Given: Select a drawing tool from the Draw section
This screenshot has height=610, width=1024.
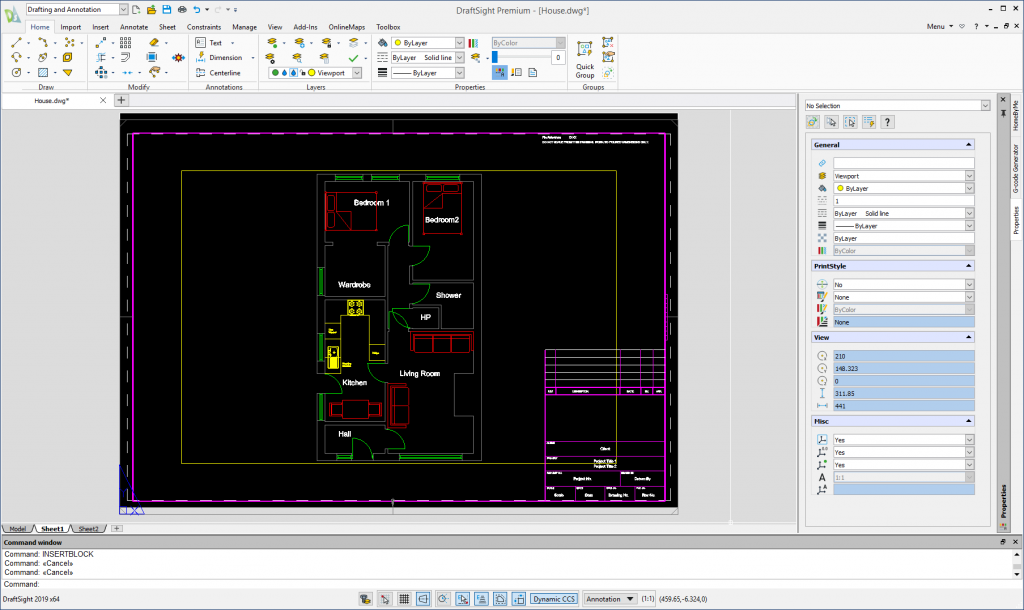Looking at the screenshot, I should [x=16, y=43].
